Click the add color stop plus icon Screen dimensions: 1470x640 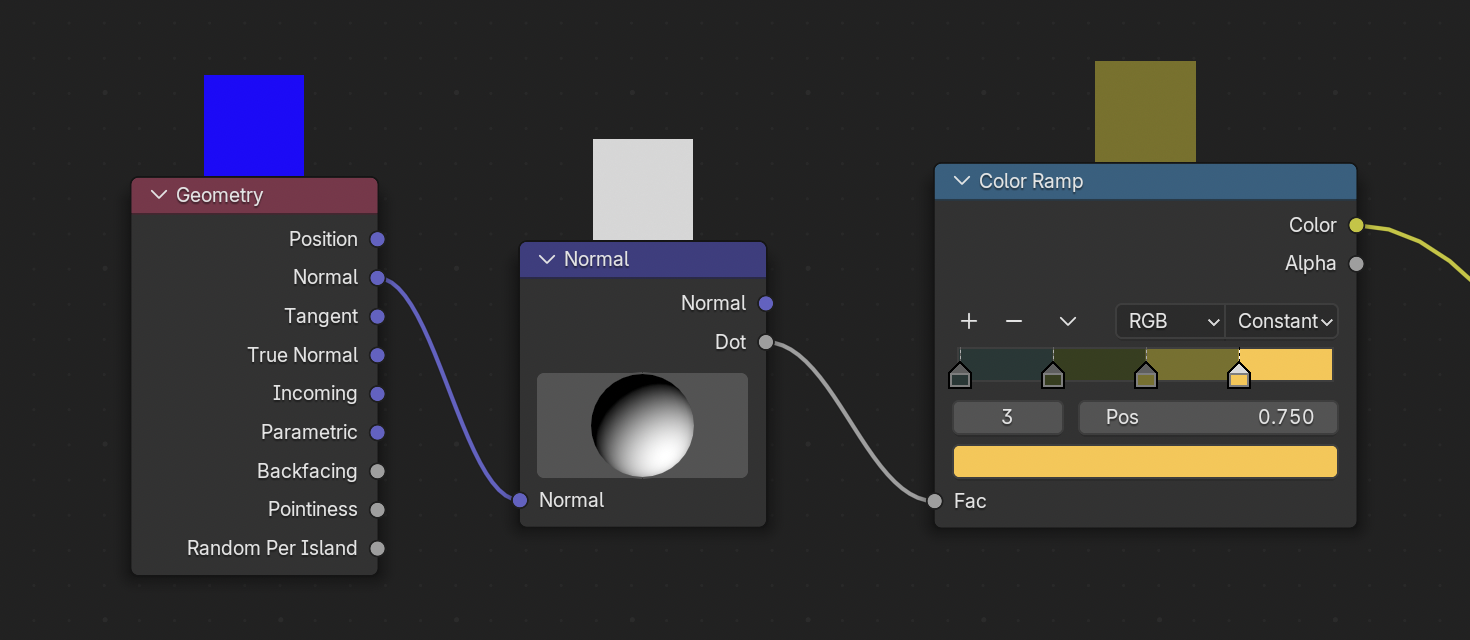click(x=968, y=321)
